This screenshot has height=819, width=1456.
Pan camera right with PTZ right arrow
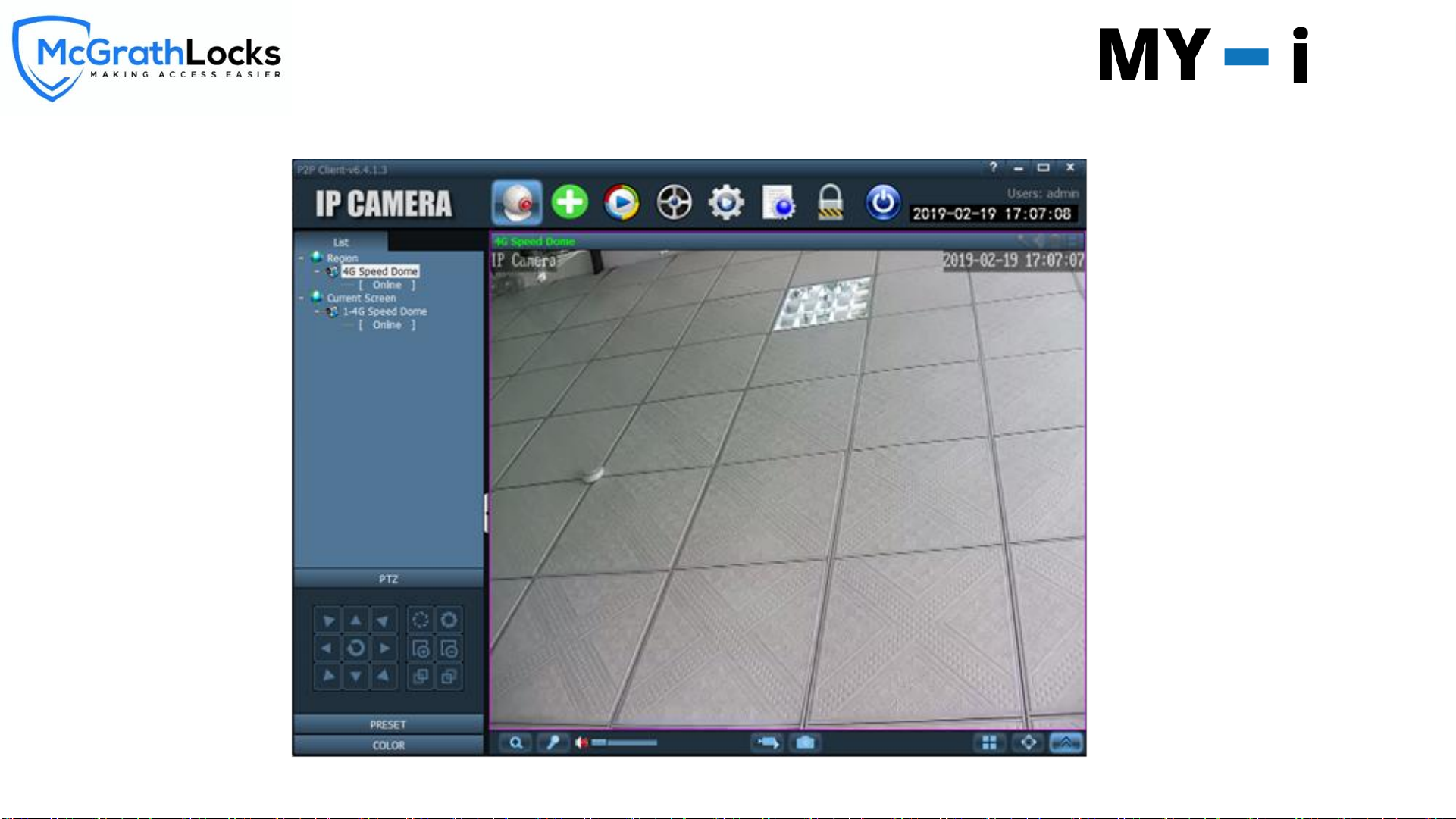tap(384, 649)
